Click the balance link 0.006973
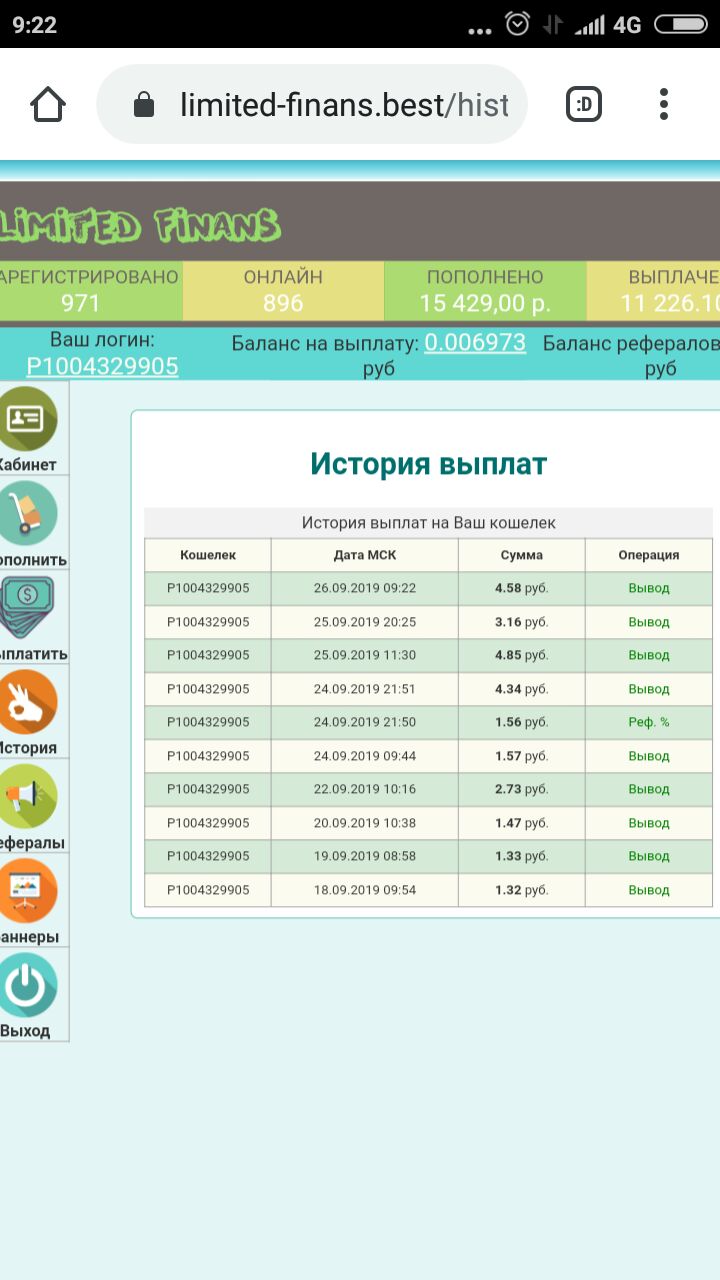Screen dimensions: 720x1280 [475, 343]
